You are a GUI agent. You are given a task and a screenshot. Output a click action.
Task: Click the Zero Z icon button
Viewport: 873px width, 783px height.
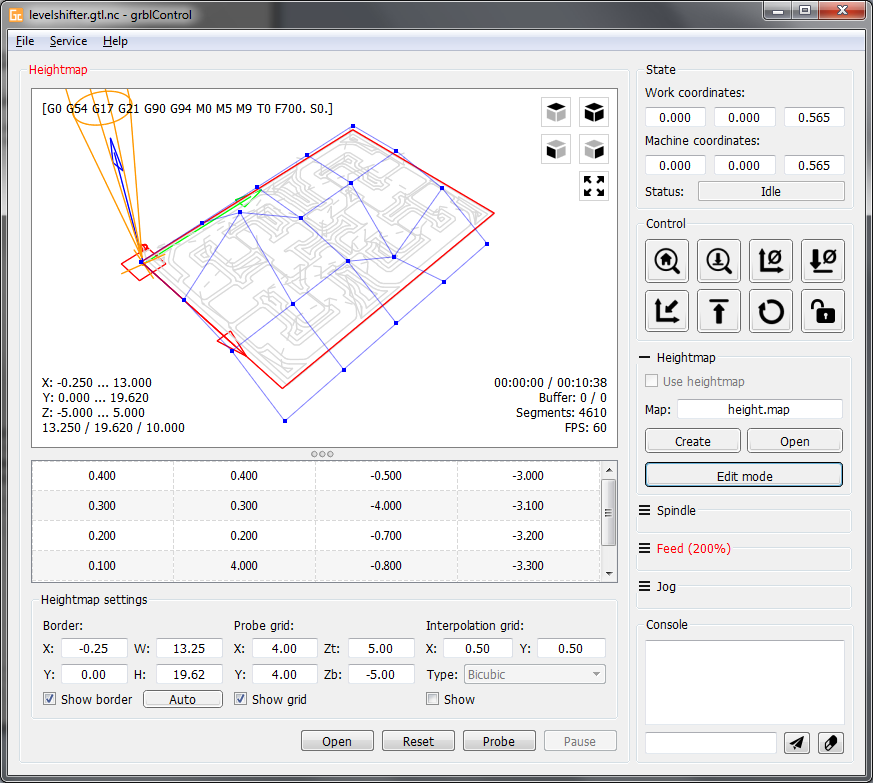822,261
